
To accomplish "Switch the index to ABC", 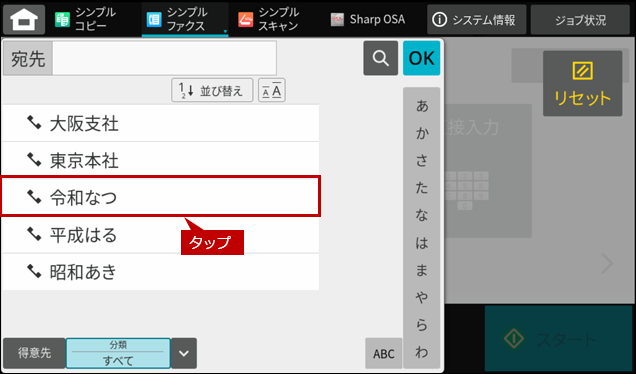I will (x=384, y=353).
